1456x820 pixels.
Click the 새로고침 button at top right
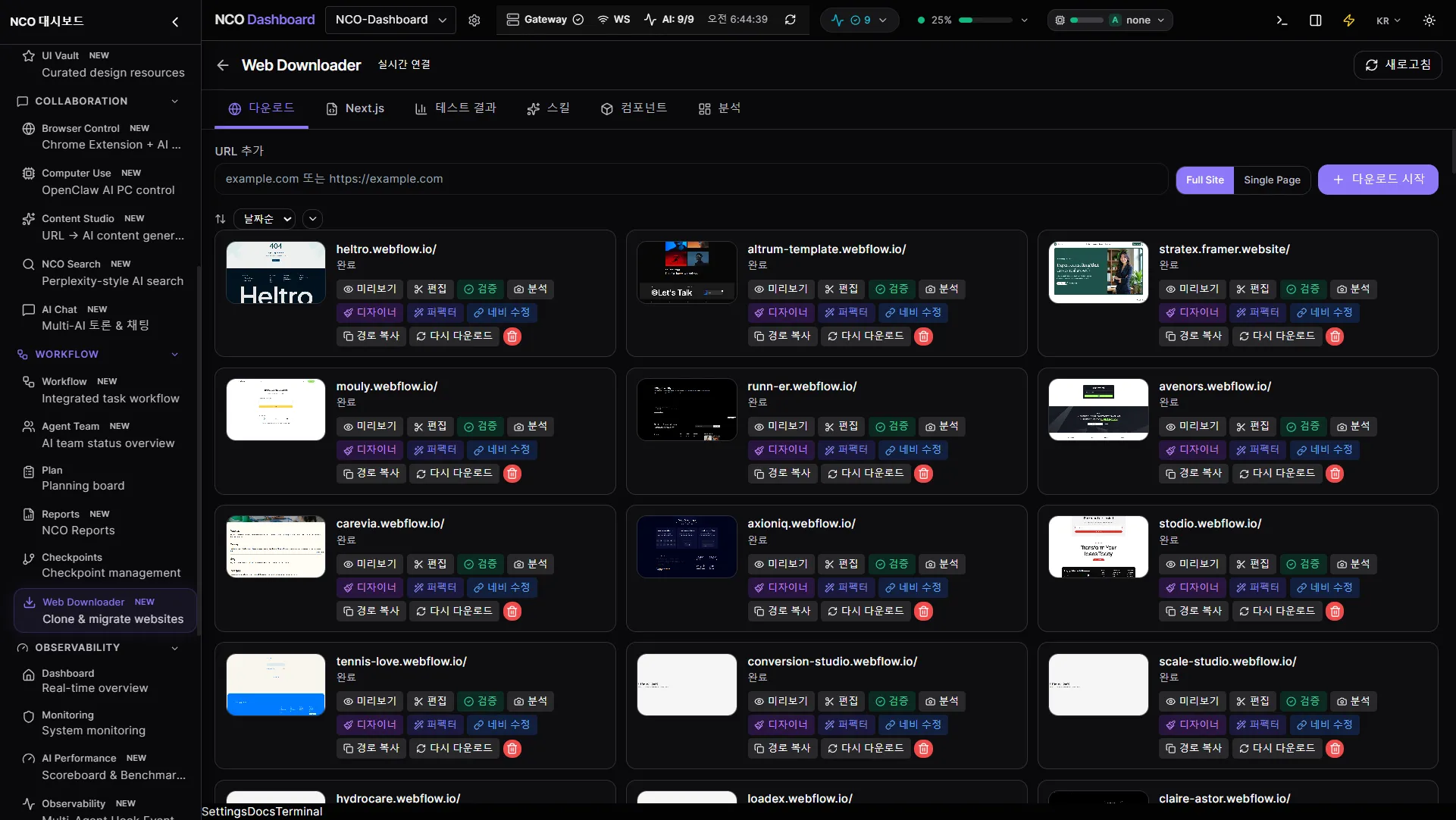[x=1398, y=65]
